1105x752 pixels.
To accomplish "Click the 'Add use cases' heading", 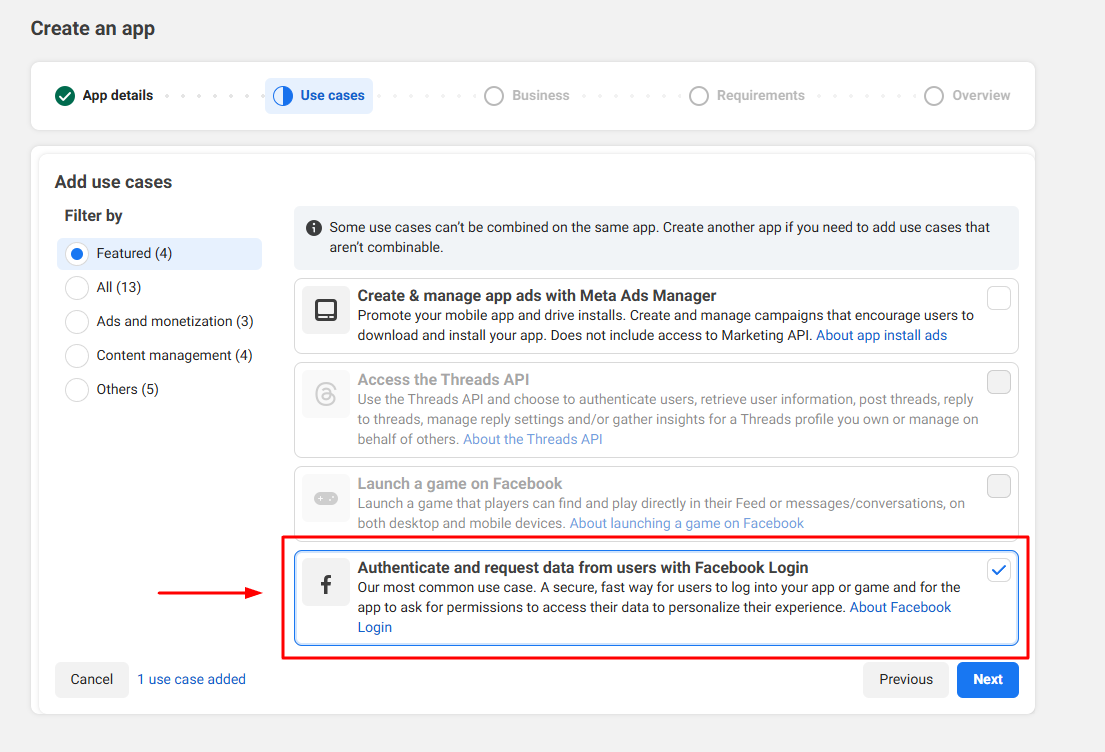I will tap(113, 182).
